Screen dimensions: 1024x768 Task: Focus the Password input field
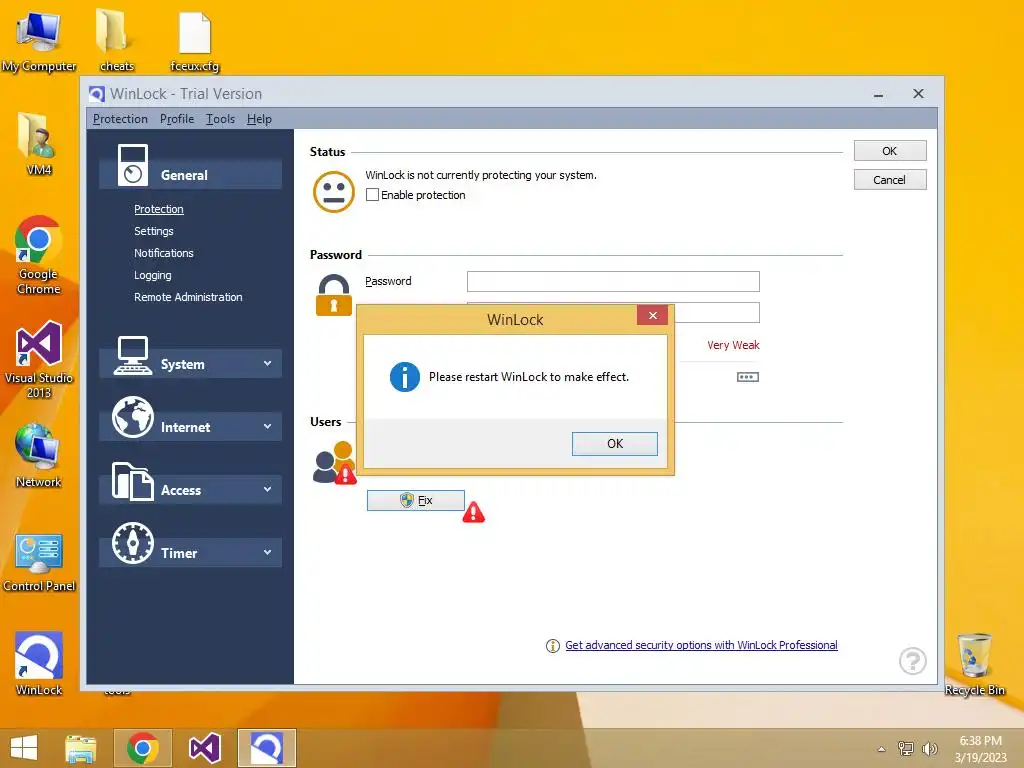click(x=613, y=281)
